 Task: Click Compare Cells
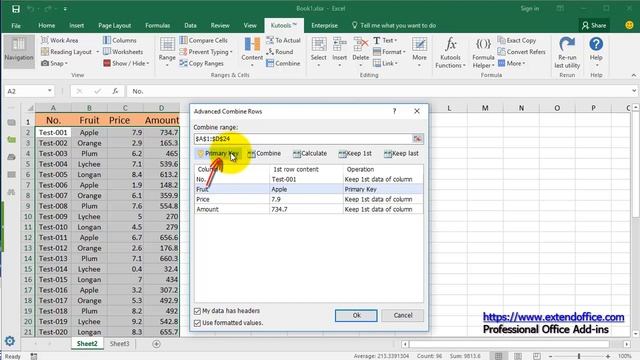pyautogui.click(x=203, y=40)
